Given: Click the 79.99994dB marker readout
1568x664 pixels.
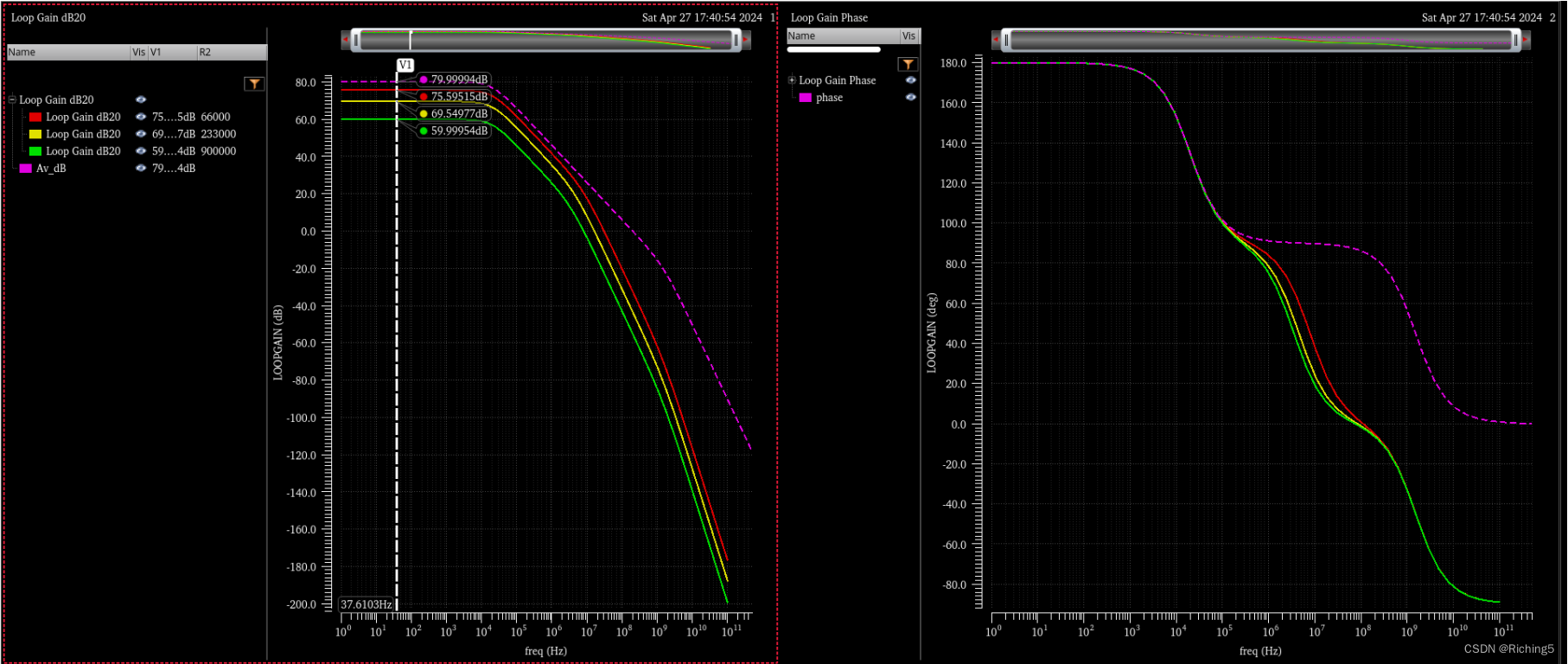Looking at the screenshot, I should (454, 80).
